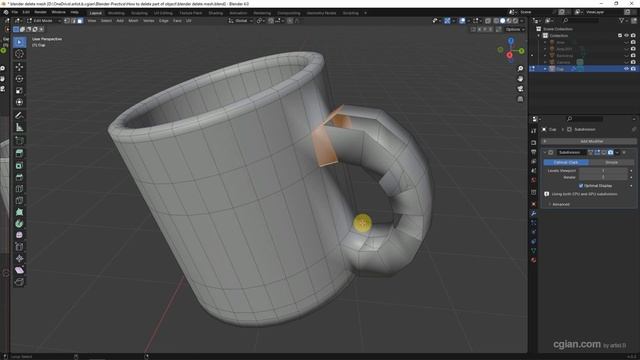Select the Select Box tool
The image size is (640, 360).
coord(19,42)
